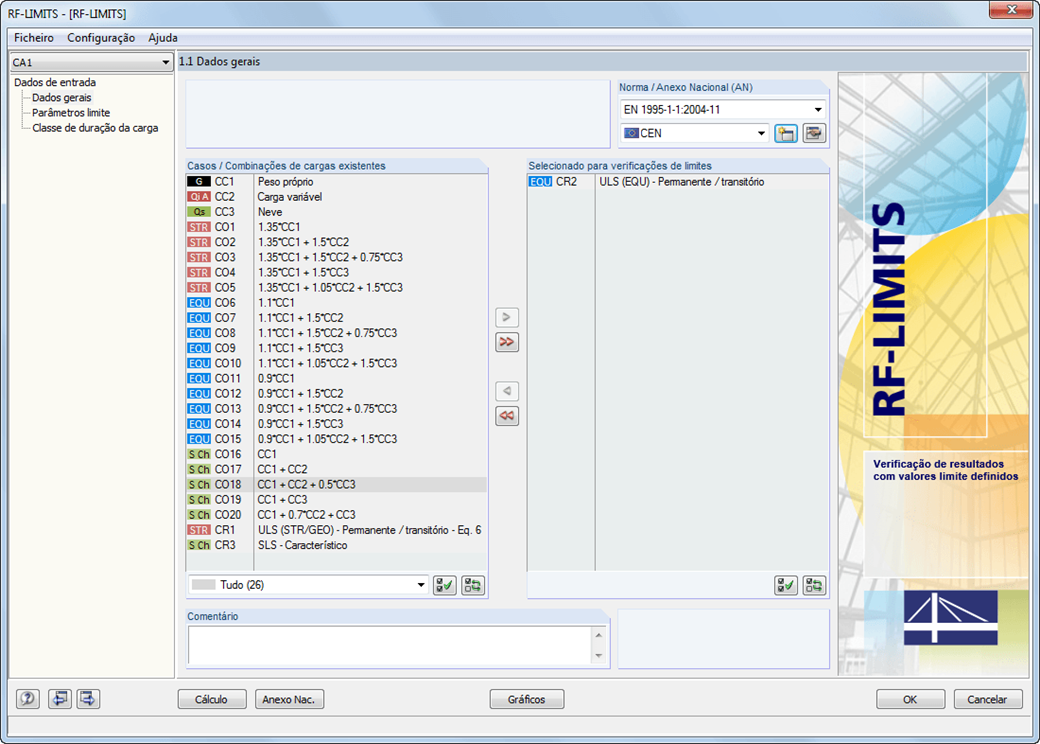
Task: Add all load cases with double arrow
Action: click(x=507, y=342)
